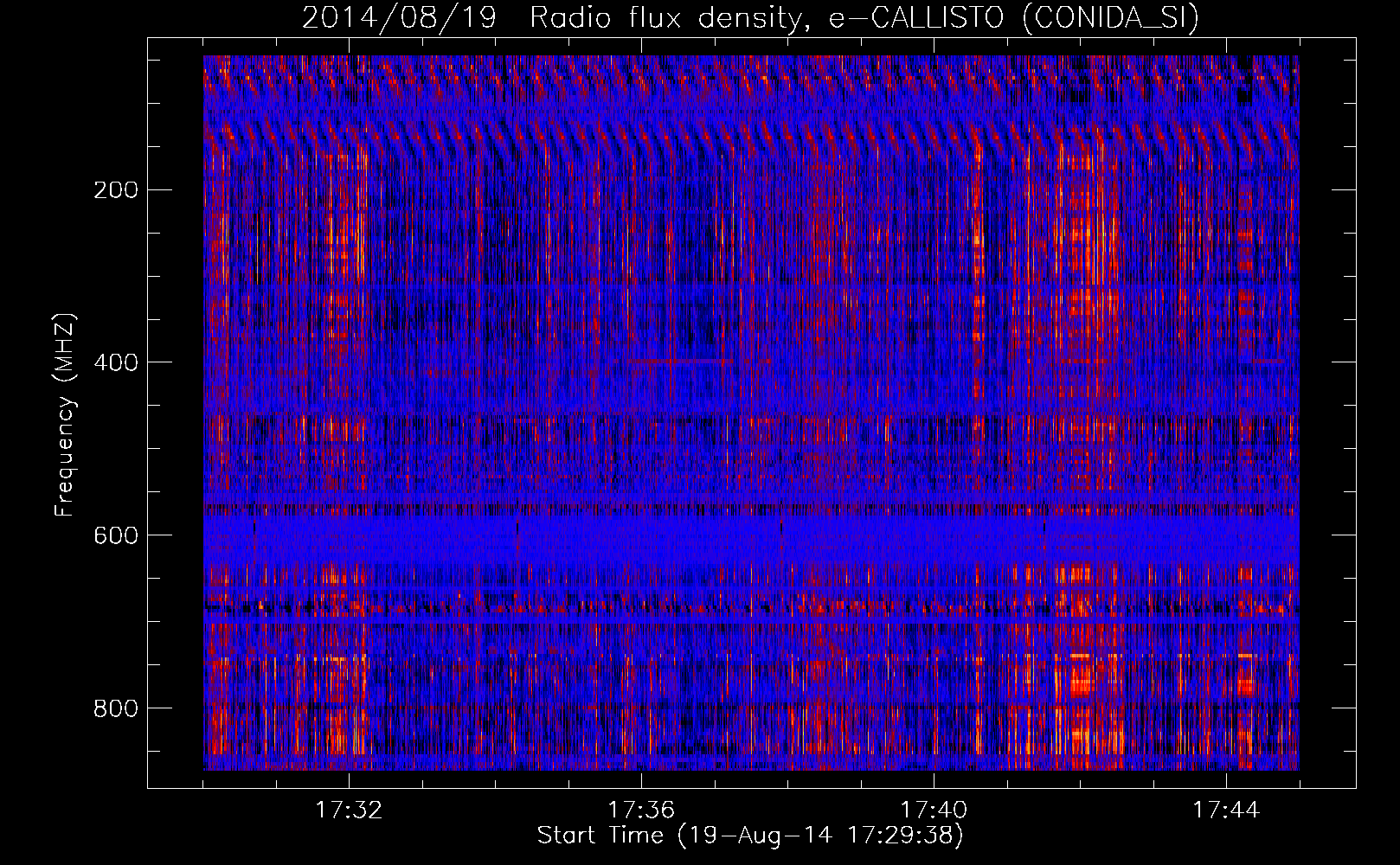Viewport: 1400px width, 865px height.
Task: Click the 800 frequency tick label
Action: coord(116,708)
